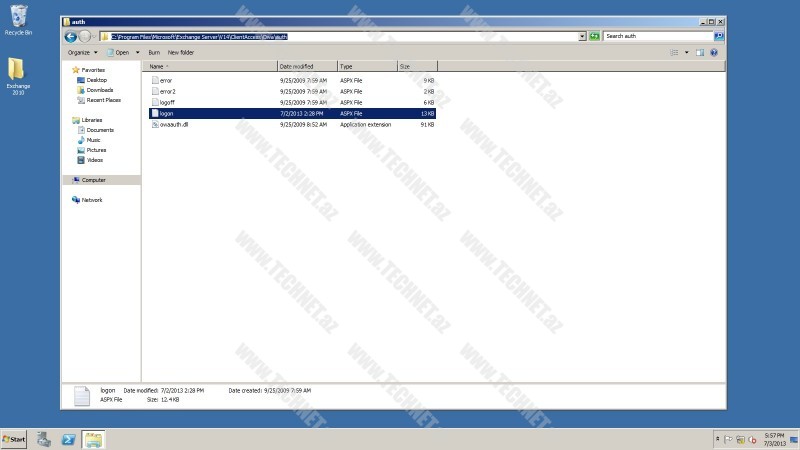Sort by the Size column header
Viewport: 800px width, 450px height.
(417, 66)
